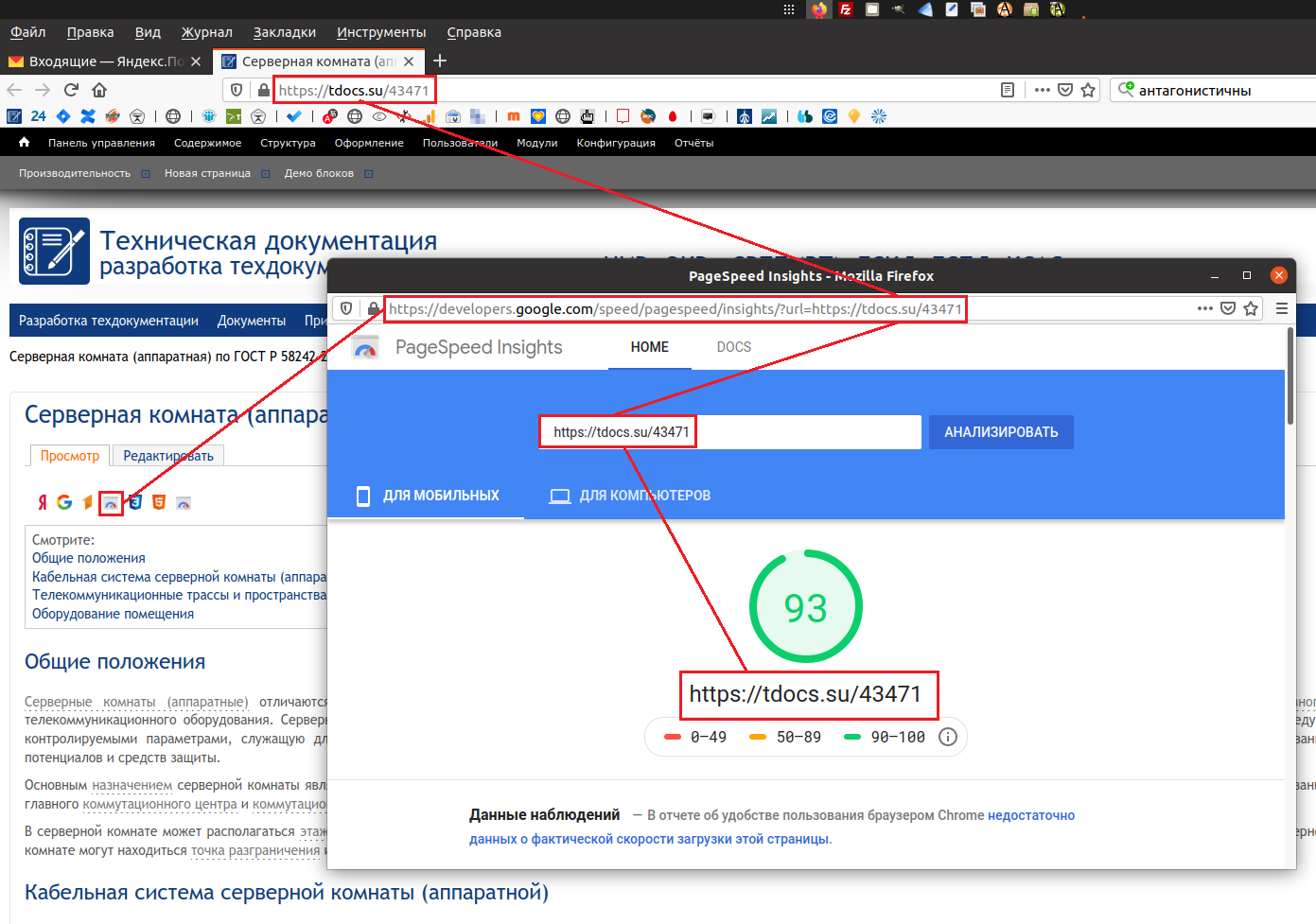The height and width of the screenshot is (924, 1316).
Task: Click the score legend info icon
Action: [x=948, y=737]
